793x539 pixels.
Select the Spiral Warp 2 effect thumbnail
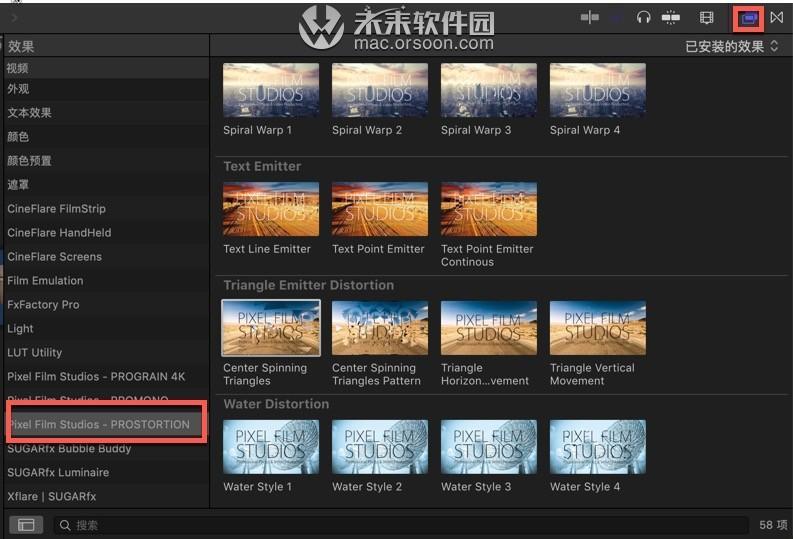coord(380,90)
